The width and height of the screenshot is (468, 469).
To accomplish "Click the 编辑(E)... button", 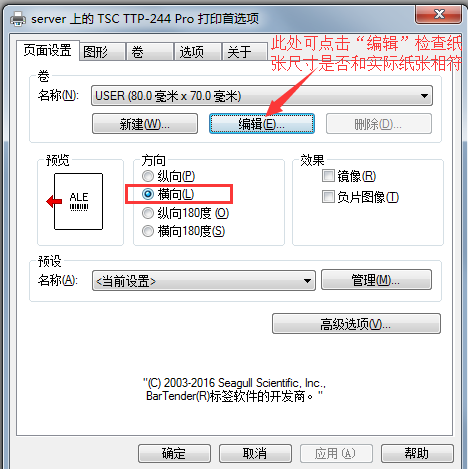I will pos(262,124).
